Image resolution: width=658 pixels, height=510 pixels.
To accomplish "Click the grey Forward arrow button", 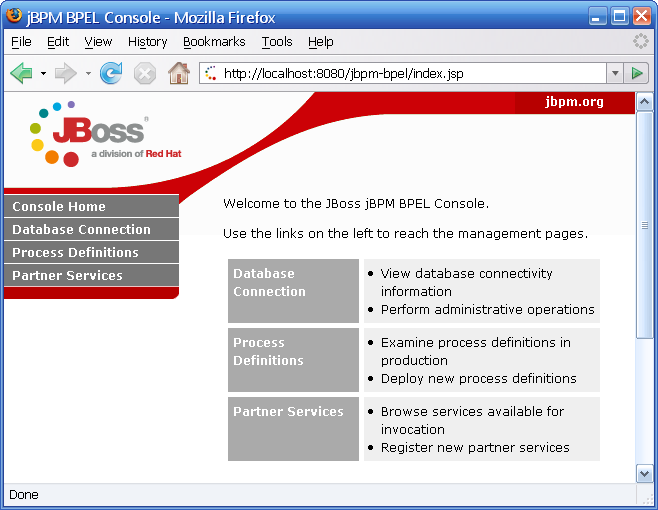I will [66, 73].
